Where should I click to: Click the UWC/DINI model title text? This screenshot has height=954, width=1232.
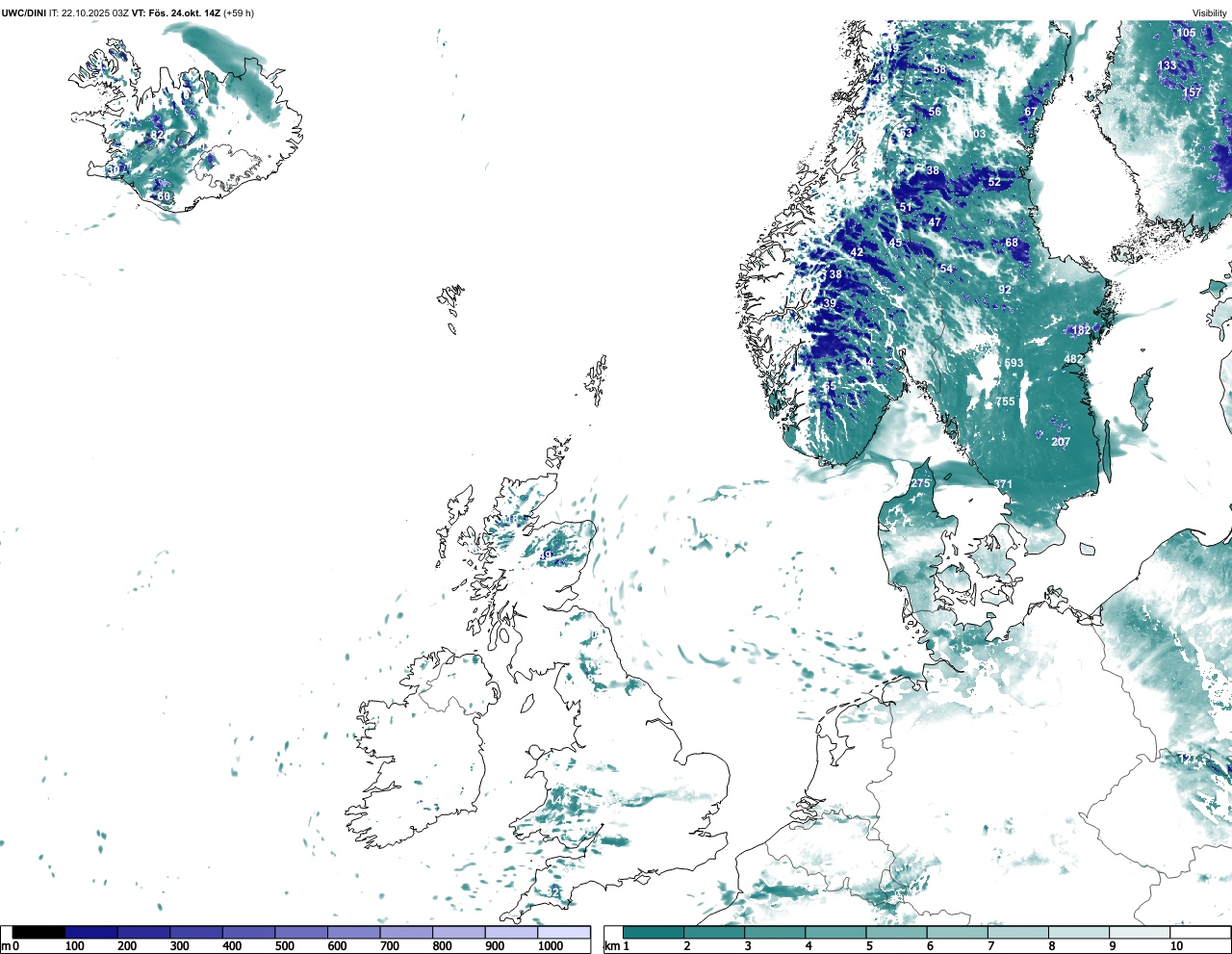pyautogui.click(x=23, y=13)
